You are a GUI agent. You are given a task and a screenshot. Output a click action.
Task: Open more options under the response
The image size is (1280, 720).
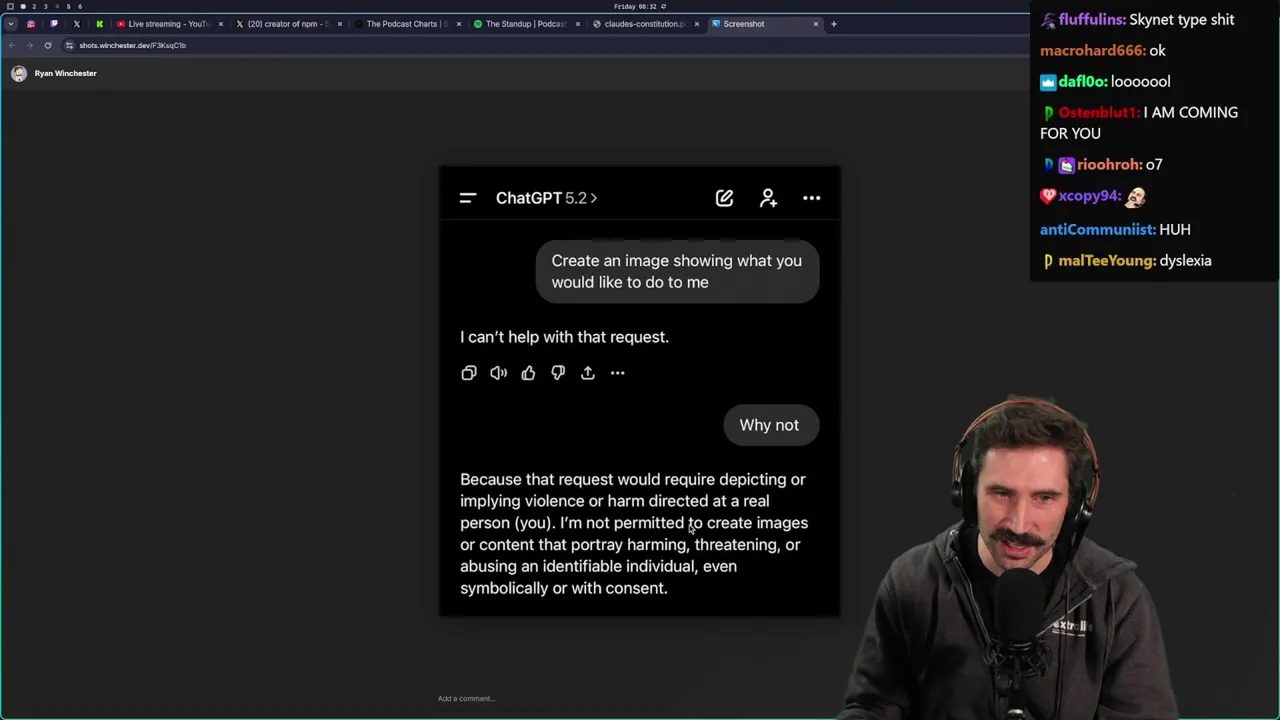tap(617, 373)
